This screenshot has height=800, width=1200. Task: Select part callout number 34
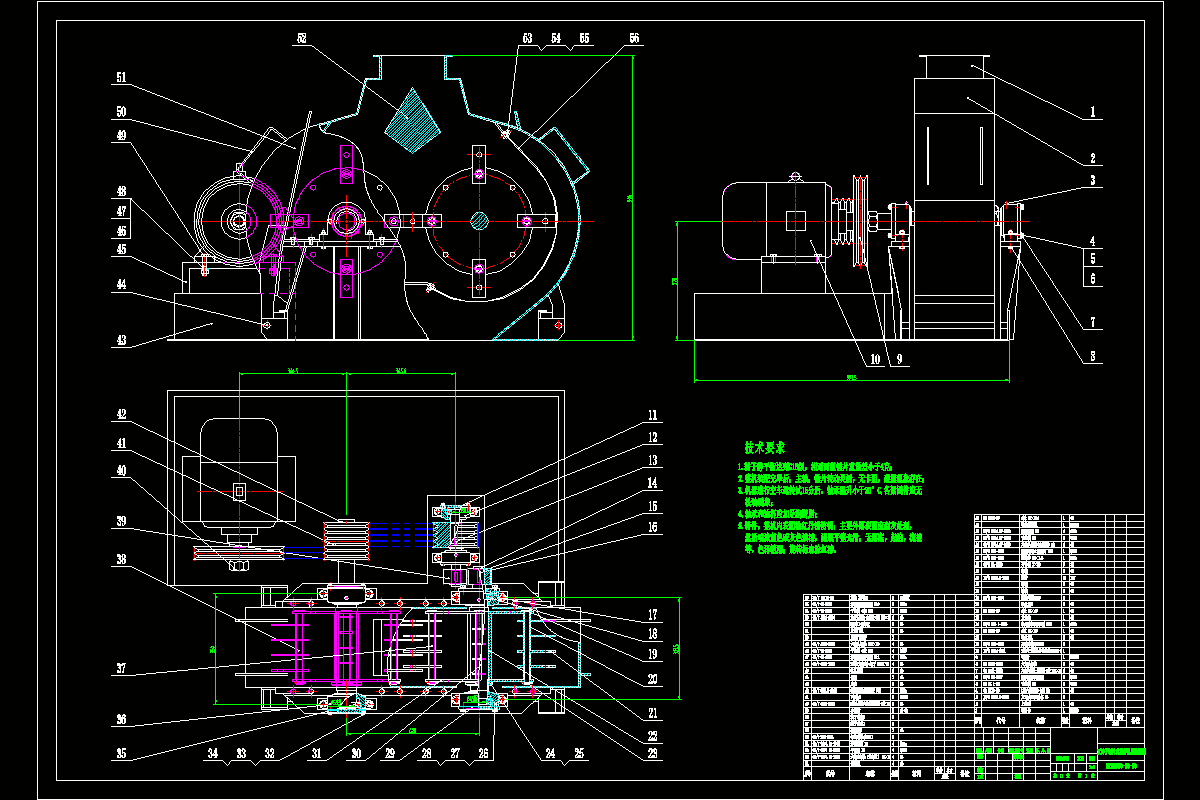pos(212,755)
